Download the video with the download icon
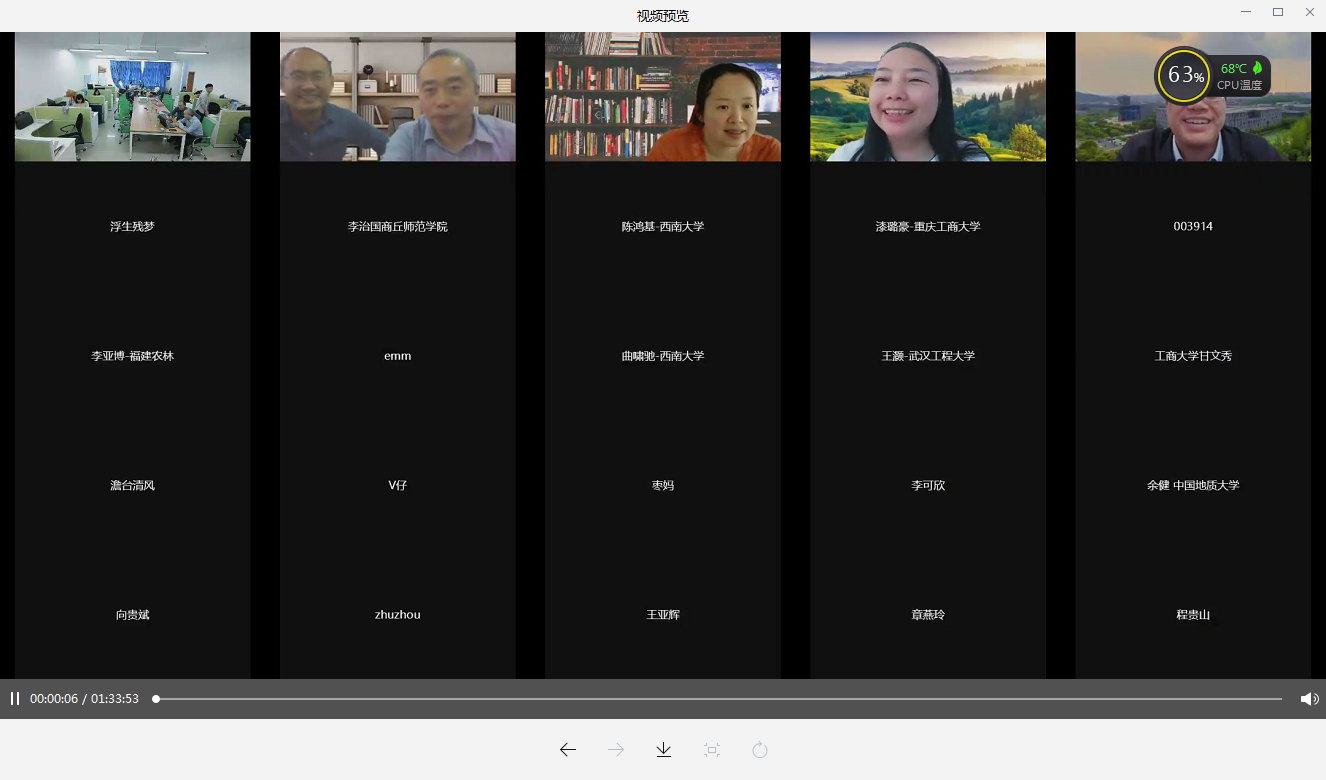The height and width of the screenshot is (780, 1326). coord(664,750)
